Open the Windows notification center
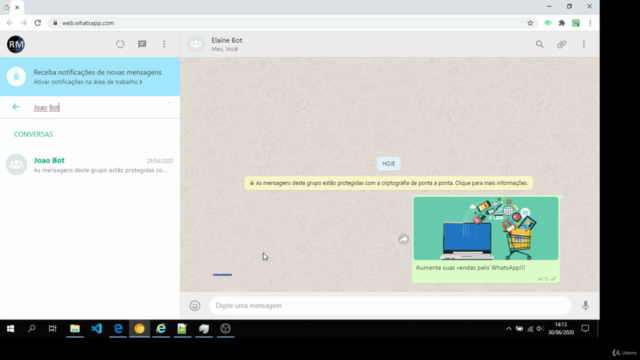The image size is (640, 360). tap(585, 329)
